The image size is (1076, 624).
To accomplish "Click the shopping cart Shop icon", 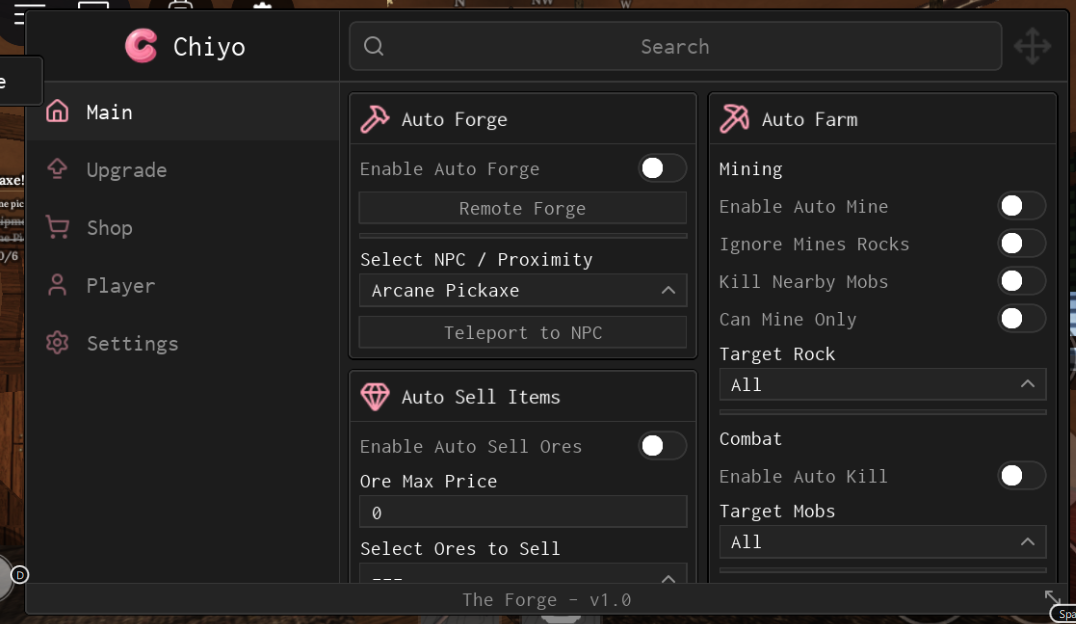I will click(x=58, y=228).
